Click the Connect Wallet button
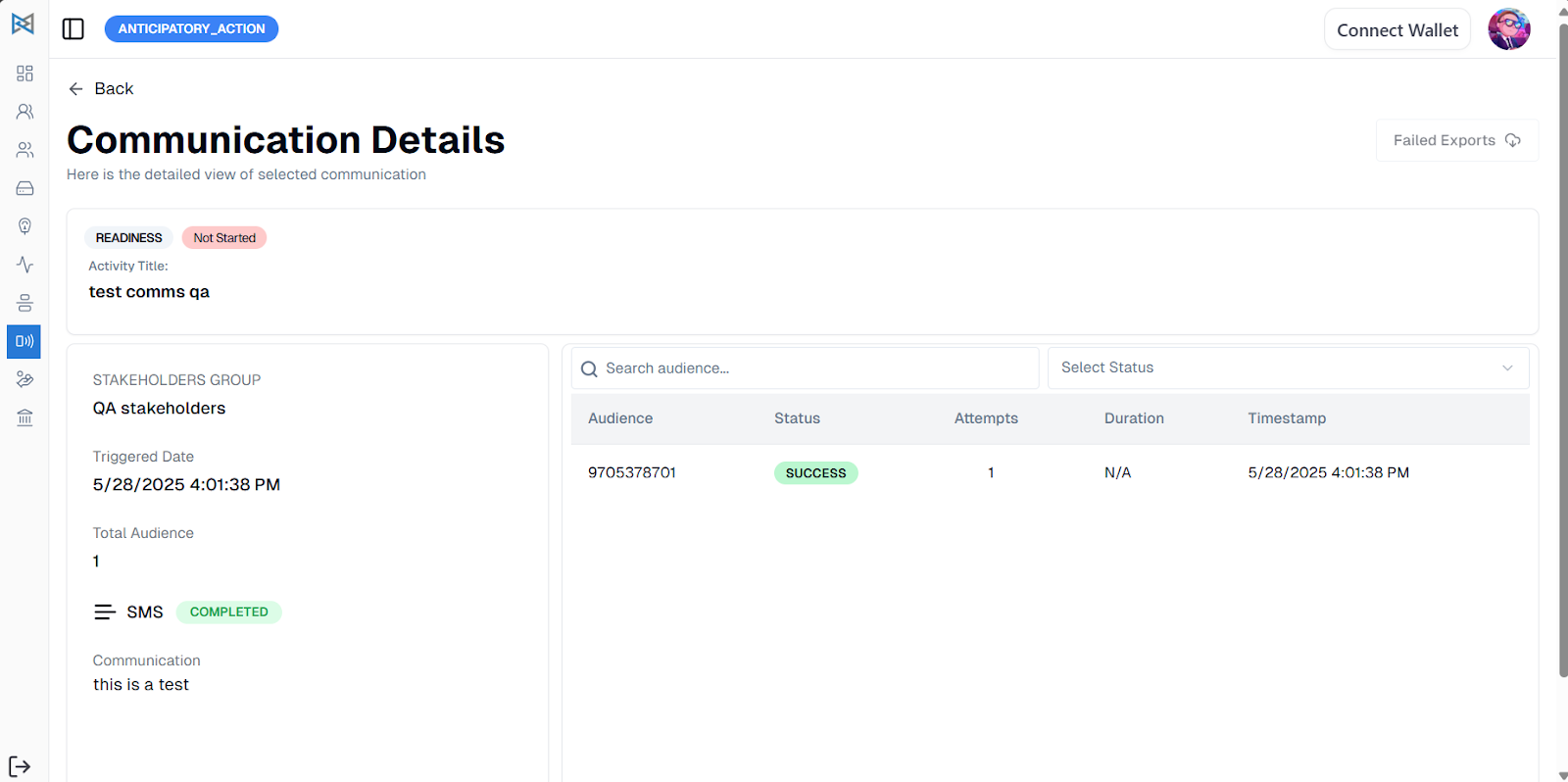 [1397, 29]
